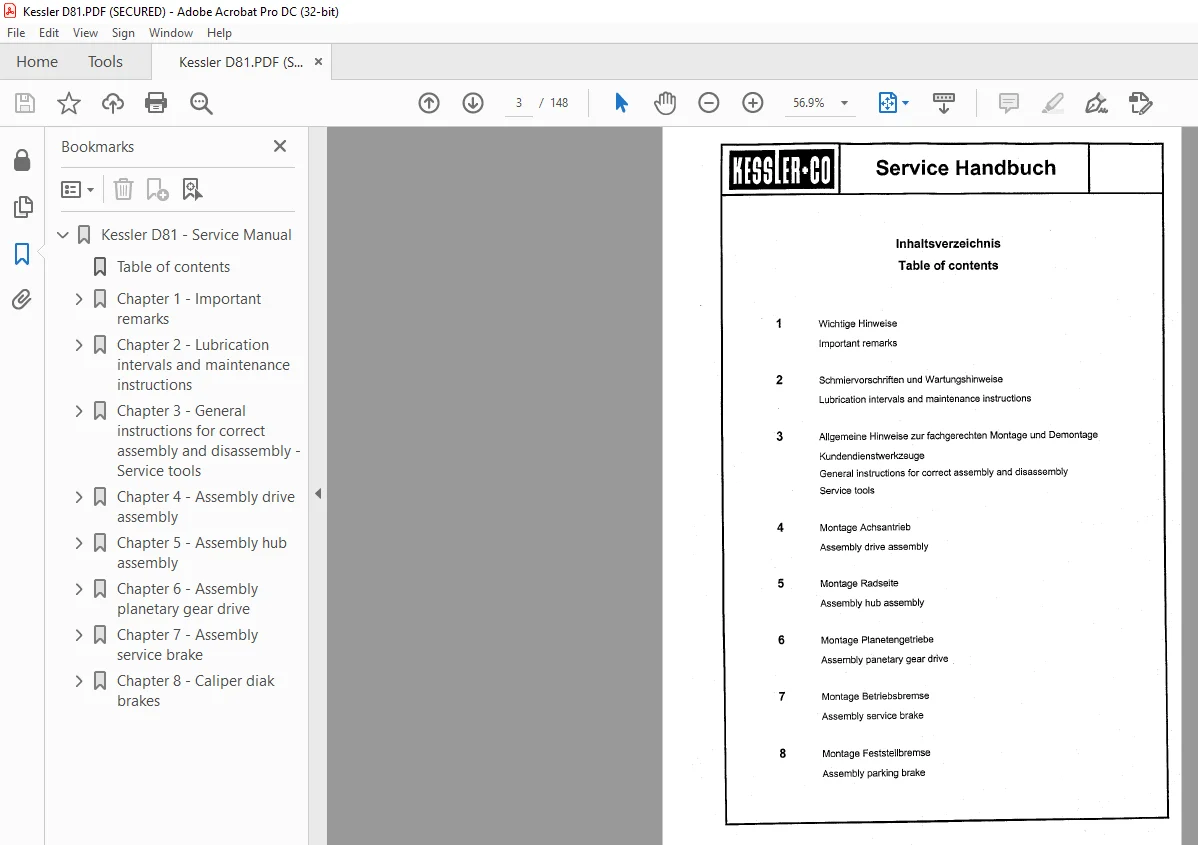The image size is (1198, 845).
Task: Jump to Chapter 7 - Assembly service brake
Action: click(187, 645)
